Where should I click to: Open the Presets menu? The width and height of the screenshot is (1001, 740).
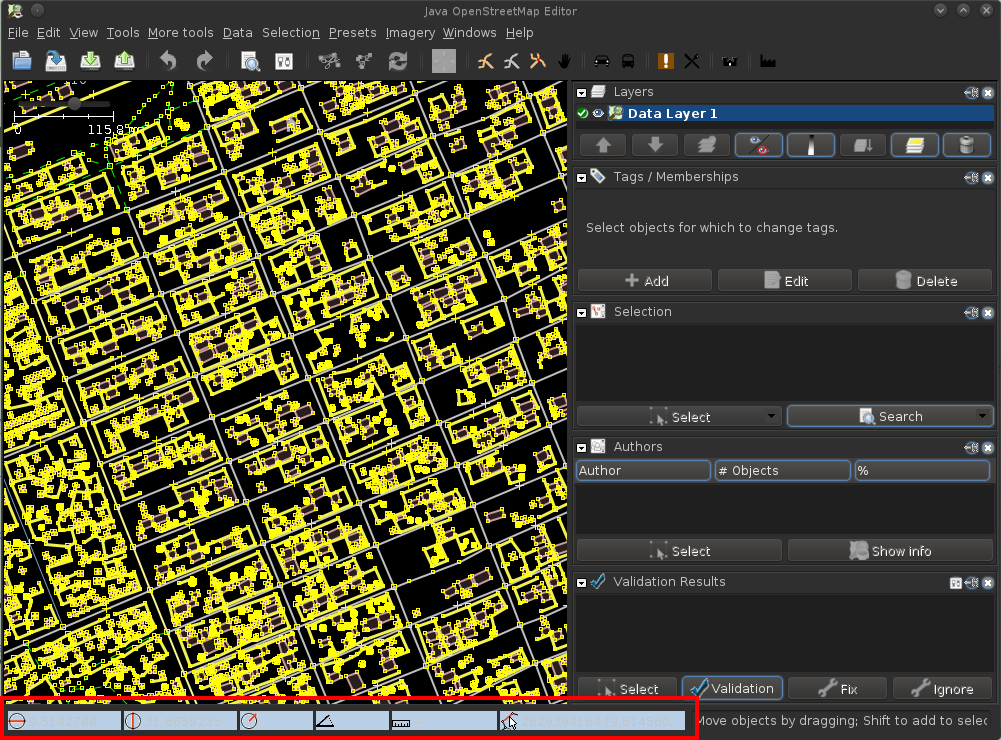coord(352,33)
